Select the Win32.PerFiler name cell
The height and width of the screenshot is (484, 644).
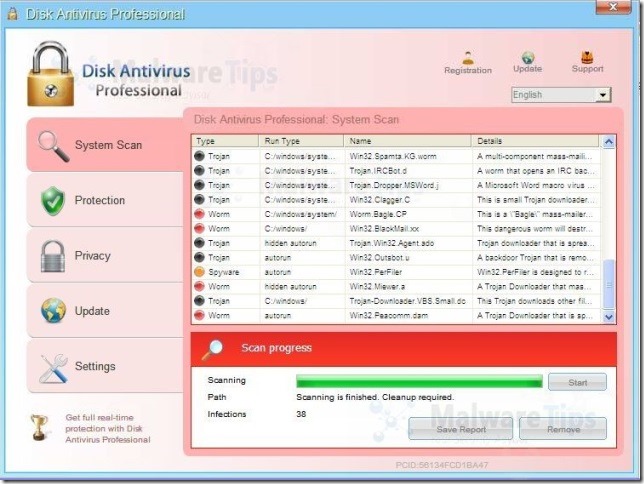tap(375, 272)
